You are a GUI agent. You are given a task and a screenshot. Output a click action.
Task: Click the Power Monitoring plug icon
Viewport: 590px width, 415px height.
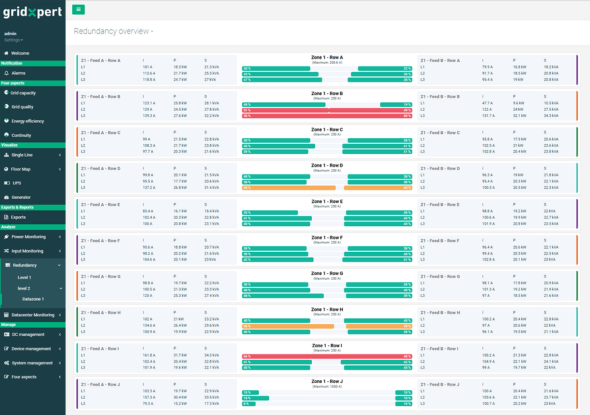(6, 237)
